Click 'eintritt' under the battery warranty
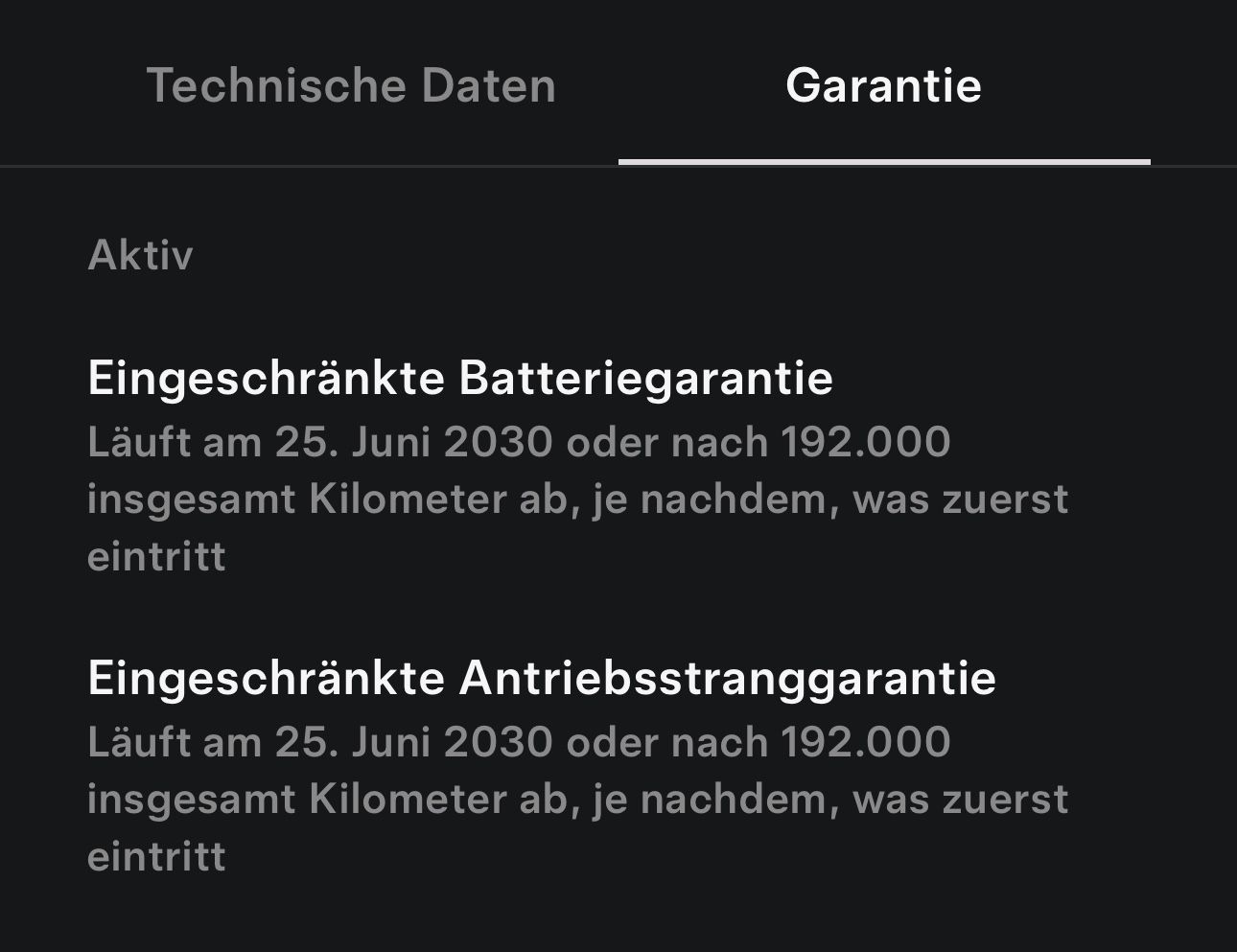This screenshot has width=1237, height=952. coord(156,557)
